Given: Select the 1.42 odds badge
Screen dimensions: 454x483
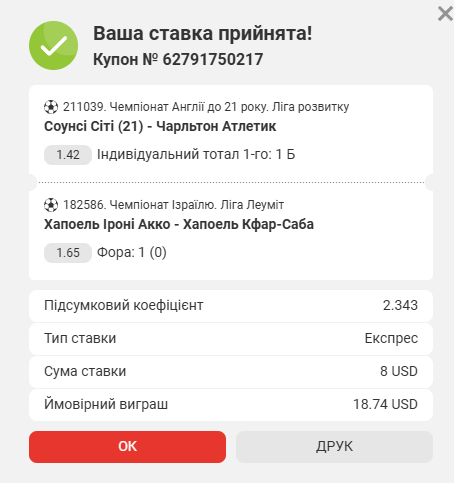Looking at the screenshot, I should [x=68, y=155].
